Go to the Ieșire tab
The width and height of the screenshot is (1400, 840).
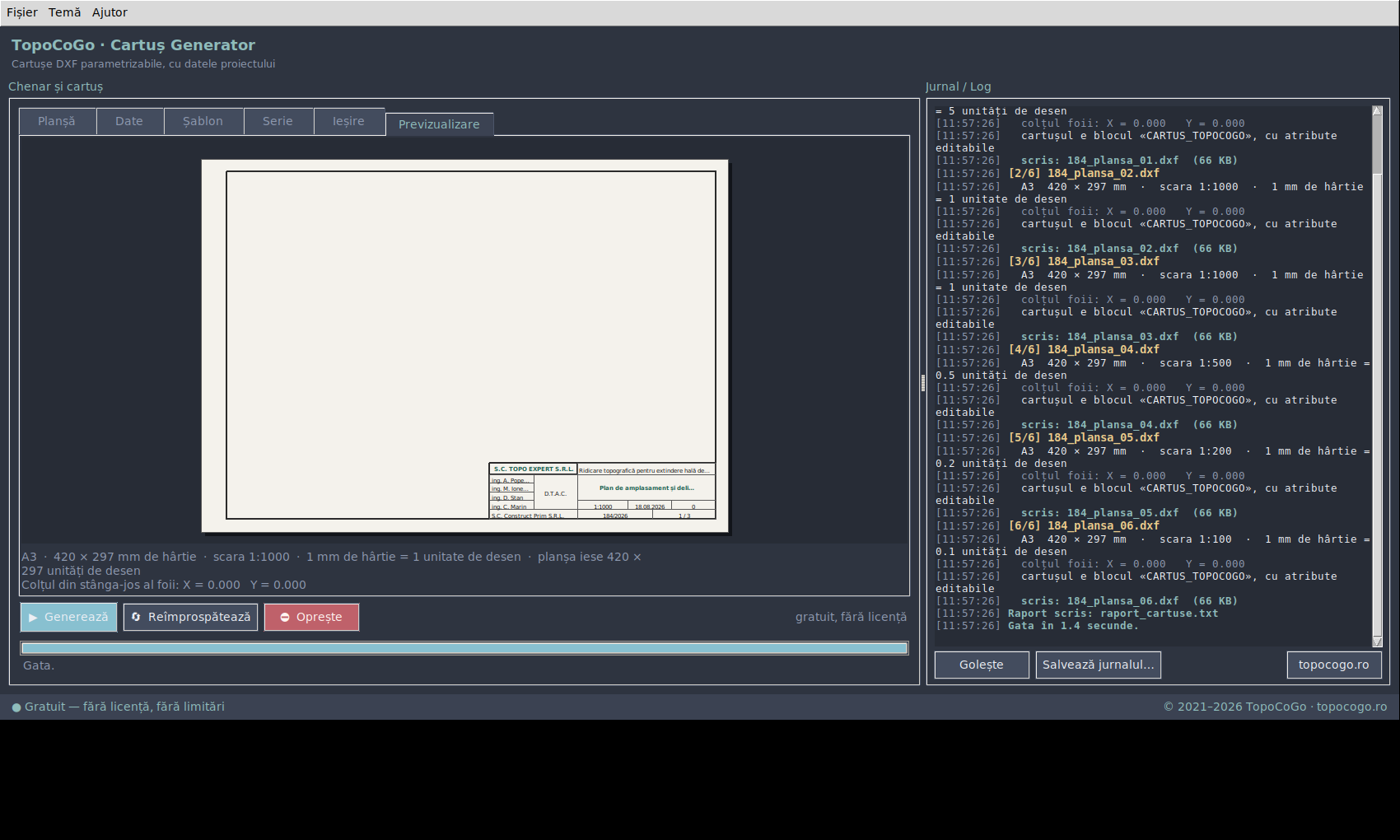(349, 121)
